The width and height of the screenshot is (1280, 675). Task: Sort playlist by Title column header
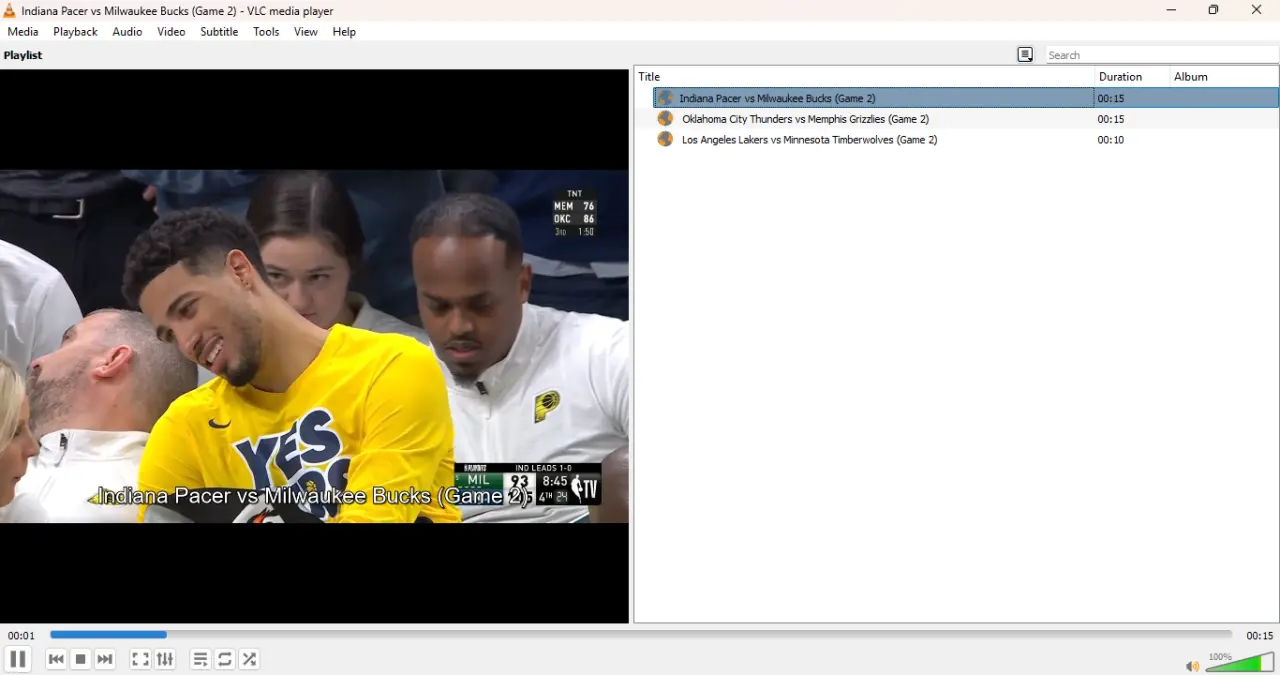coord(864,77)
